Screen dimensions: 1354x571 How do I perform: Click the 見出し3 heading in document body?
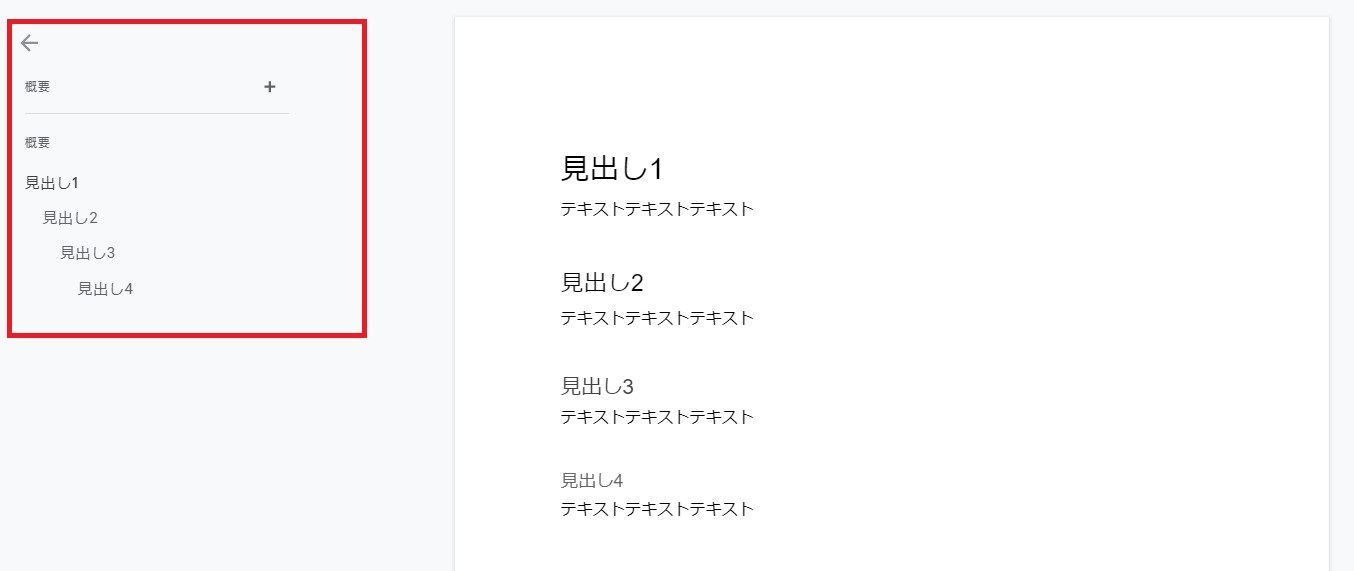597,386
